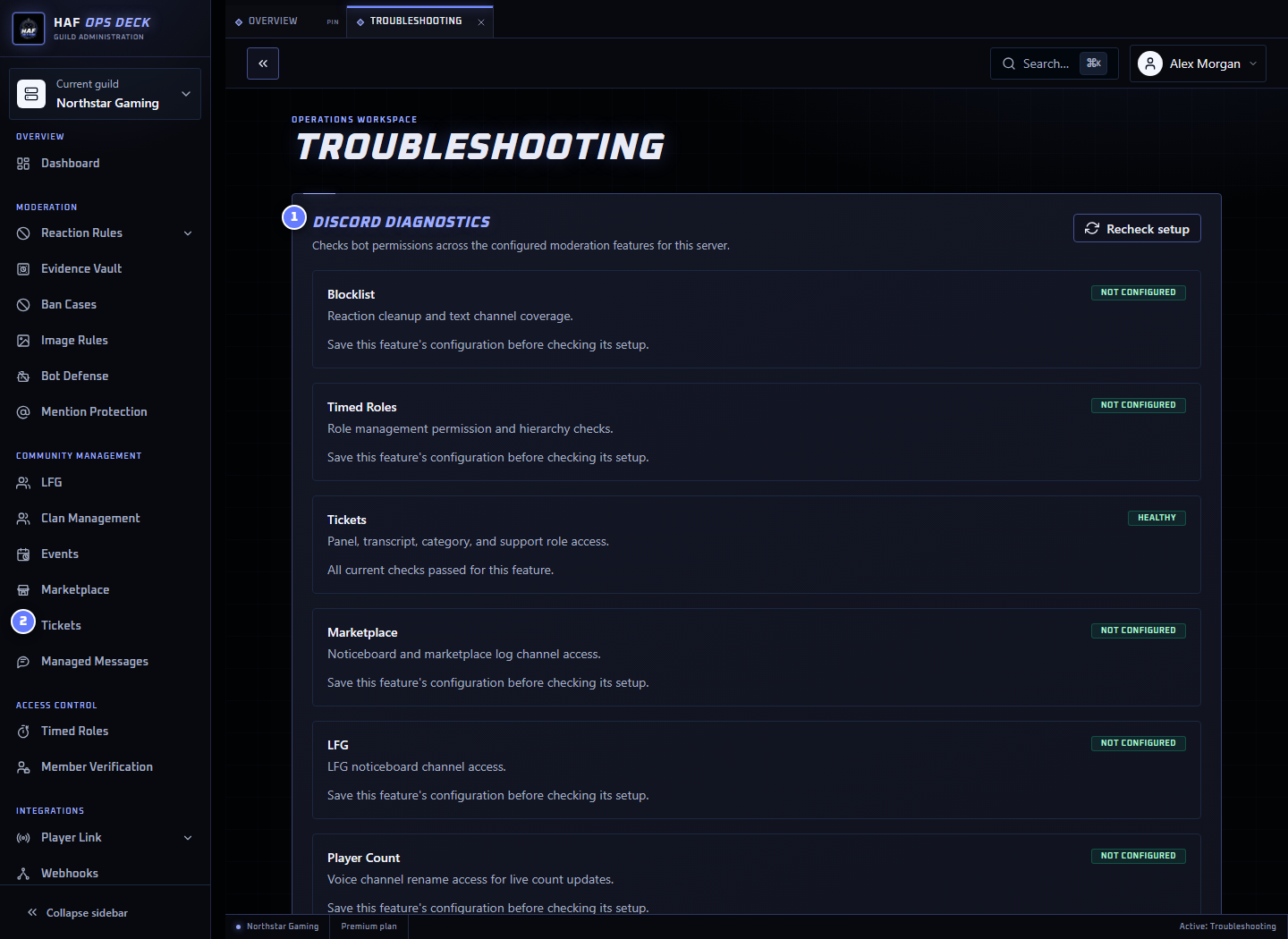Click the double-chevron back button in the toolbar
Screen dimensions: 1288x939
(263, 63)
